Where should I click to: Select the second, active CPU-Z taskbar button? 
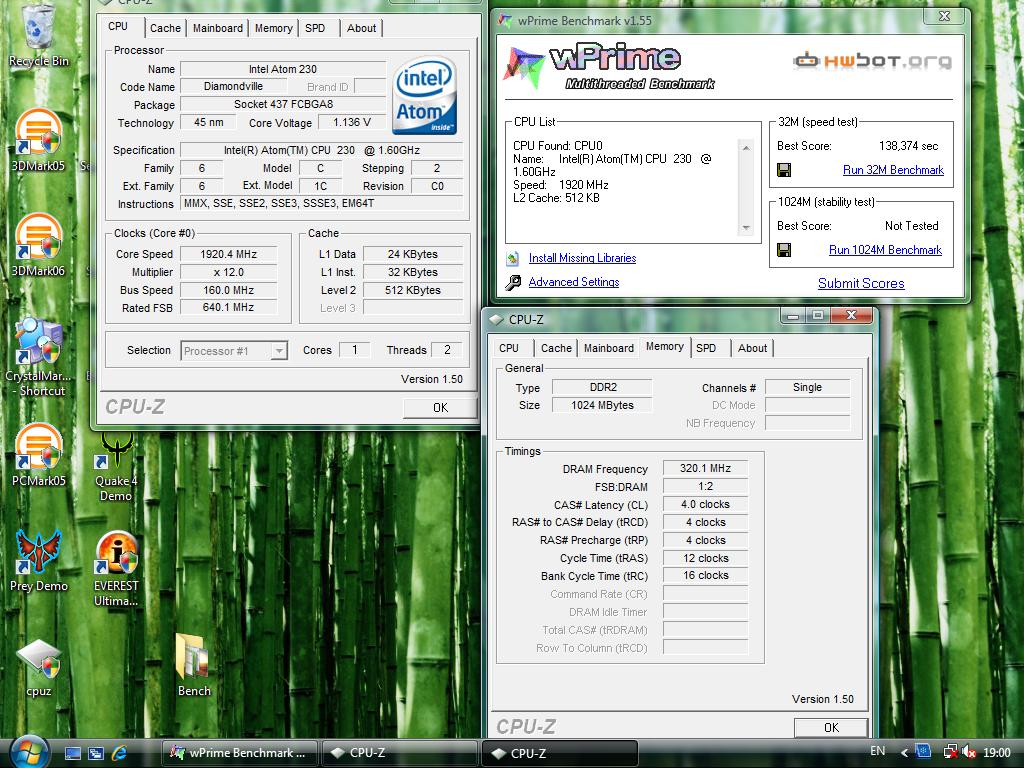coord(560,754)
